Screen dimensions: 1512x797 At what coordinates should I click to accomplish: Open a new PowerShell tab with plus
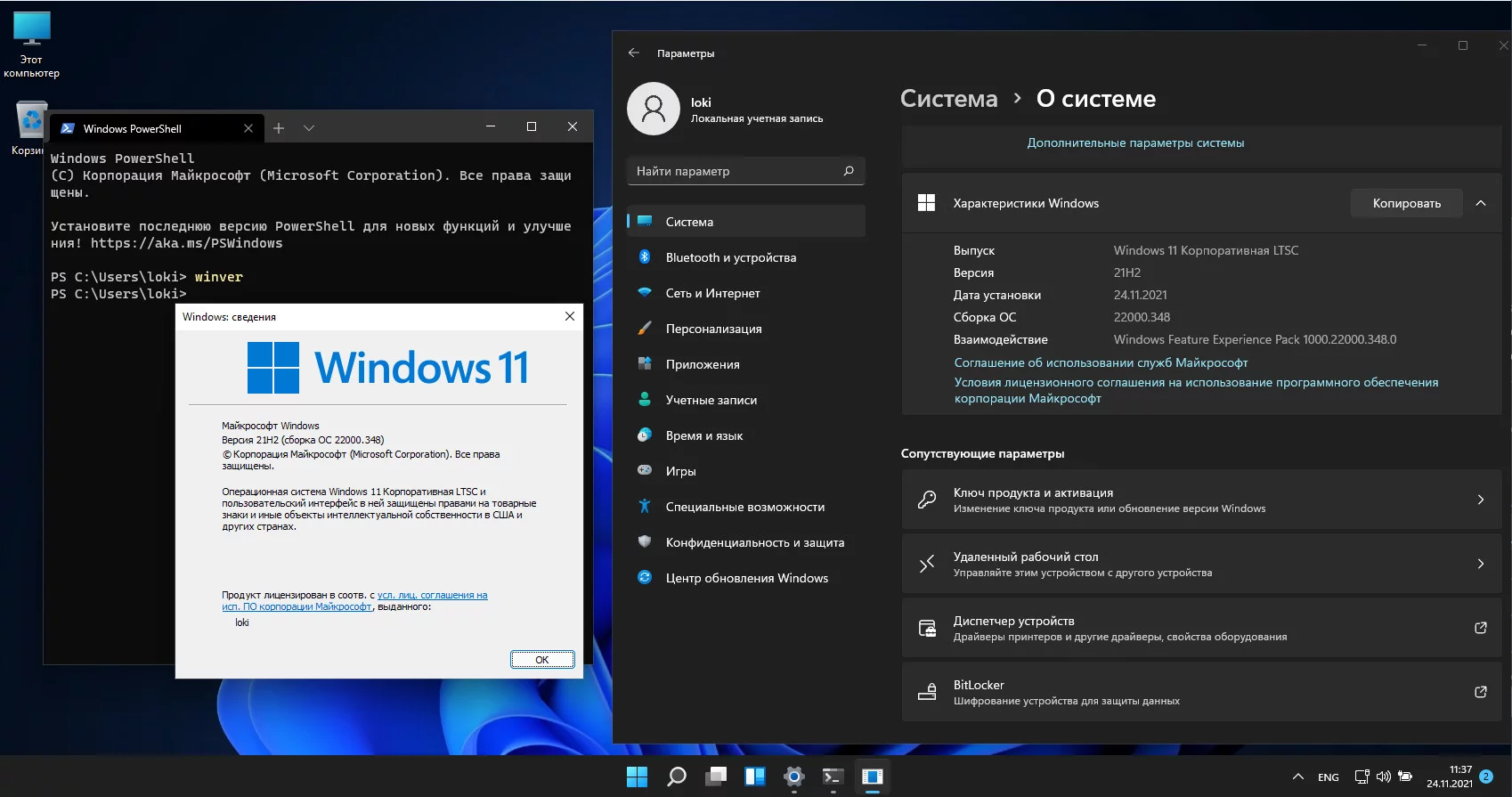279,128
